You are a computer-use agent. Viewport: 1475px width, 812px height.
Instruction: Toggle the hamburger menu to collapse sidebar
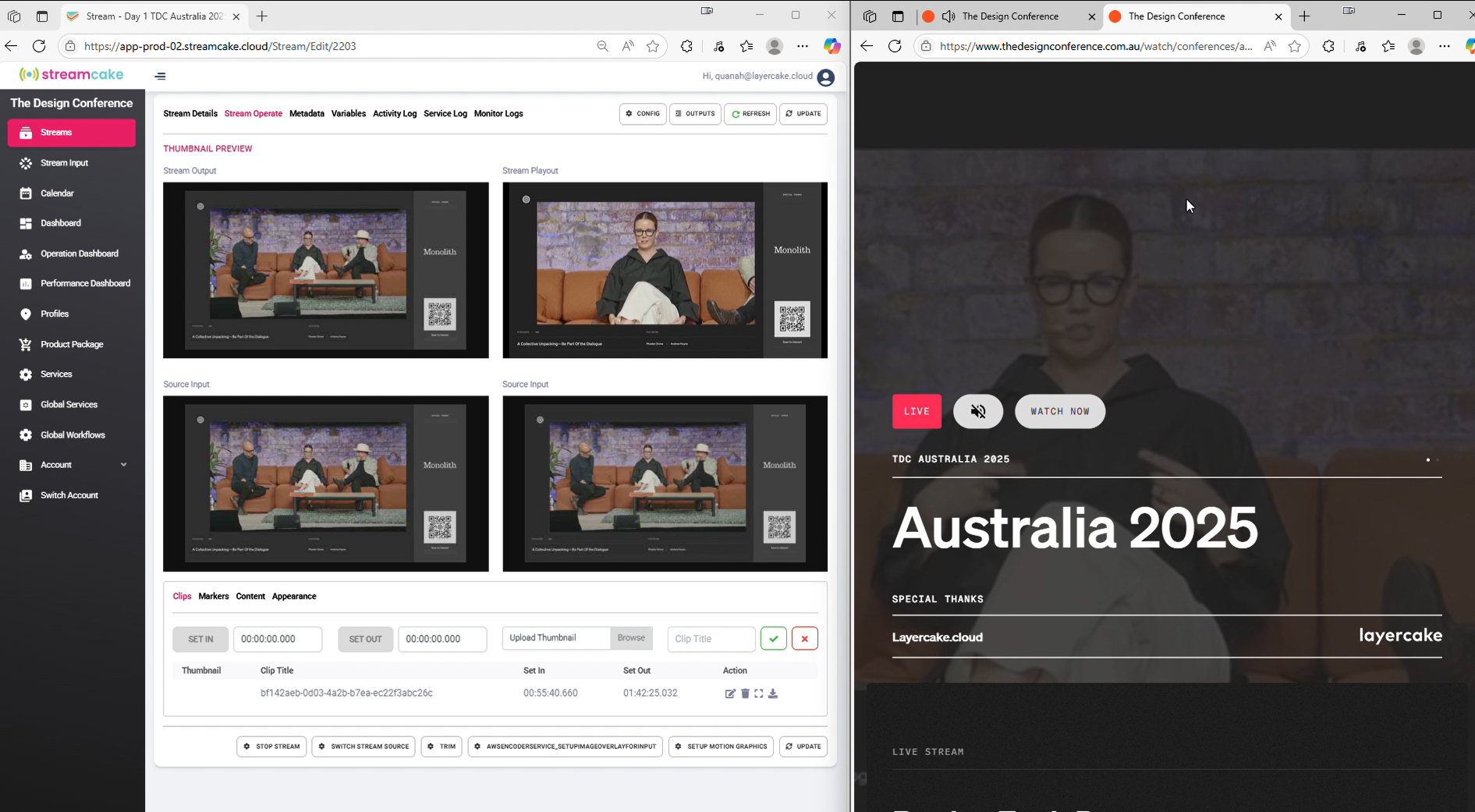click(x=160, y=76)
